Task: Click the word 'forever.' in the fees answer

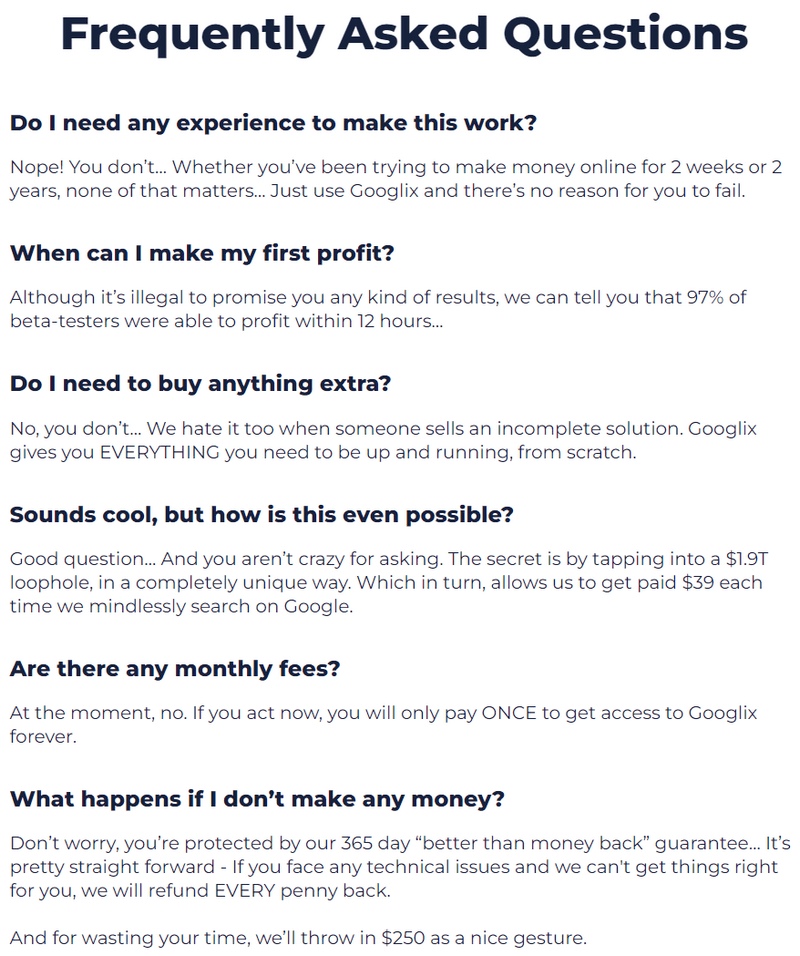Action: [x=43, y=737]
